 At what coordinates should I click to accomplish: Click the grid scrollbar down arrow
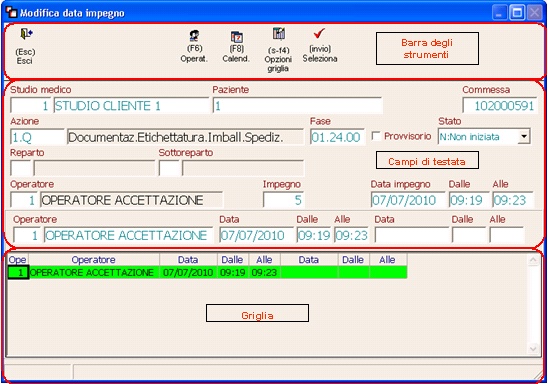point(533,348)
